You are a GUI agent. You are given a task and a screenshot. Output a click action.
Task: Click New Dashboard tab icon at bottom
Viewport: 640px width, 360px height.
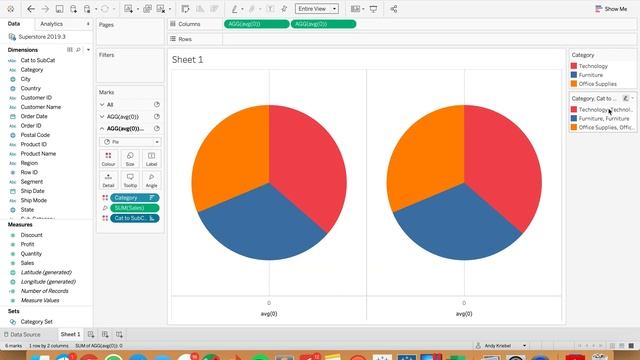[x=105, y=334]
